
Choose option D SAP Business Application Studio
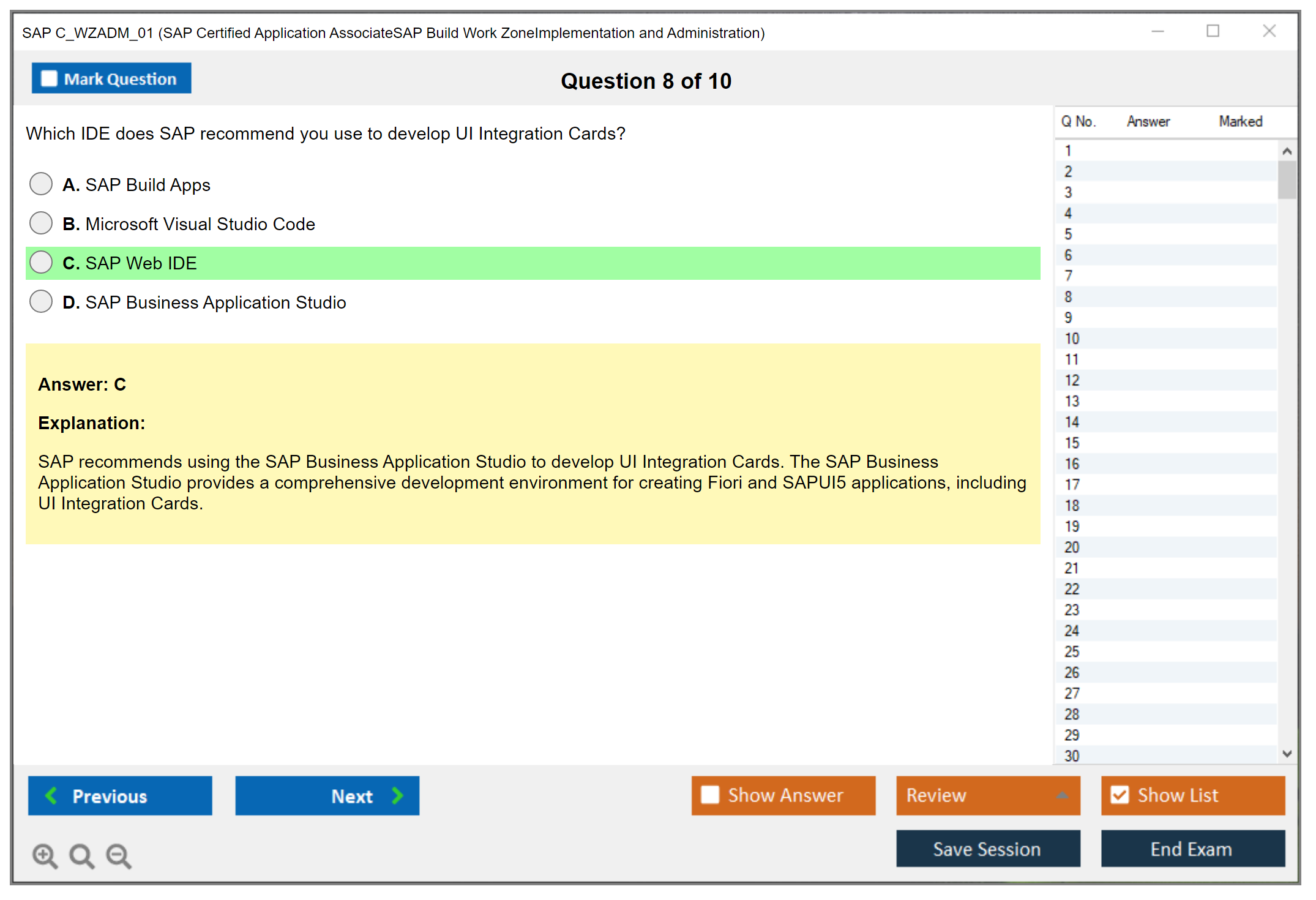click(41, 301)
